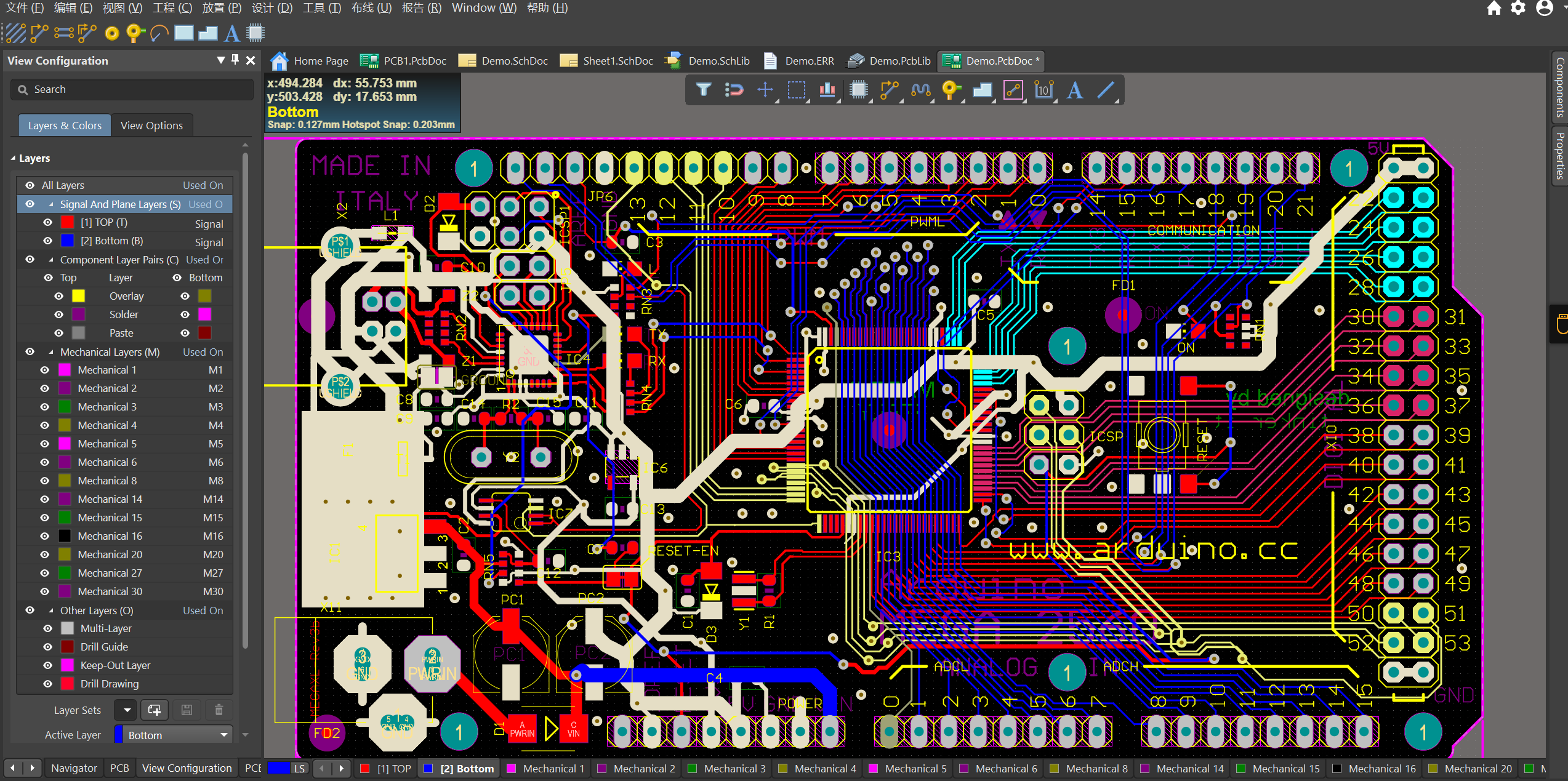Viewport: 1568px width, 781px height.
Task: Toggle Drill Drawing layer visibility
Action: coord(48,684)
